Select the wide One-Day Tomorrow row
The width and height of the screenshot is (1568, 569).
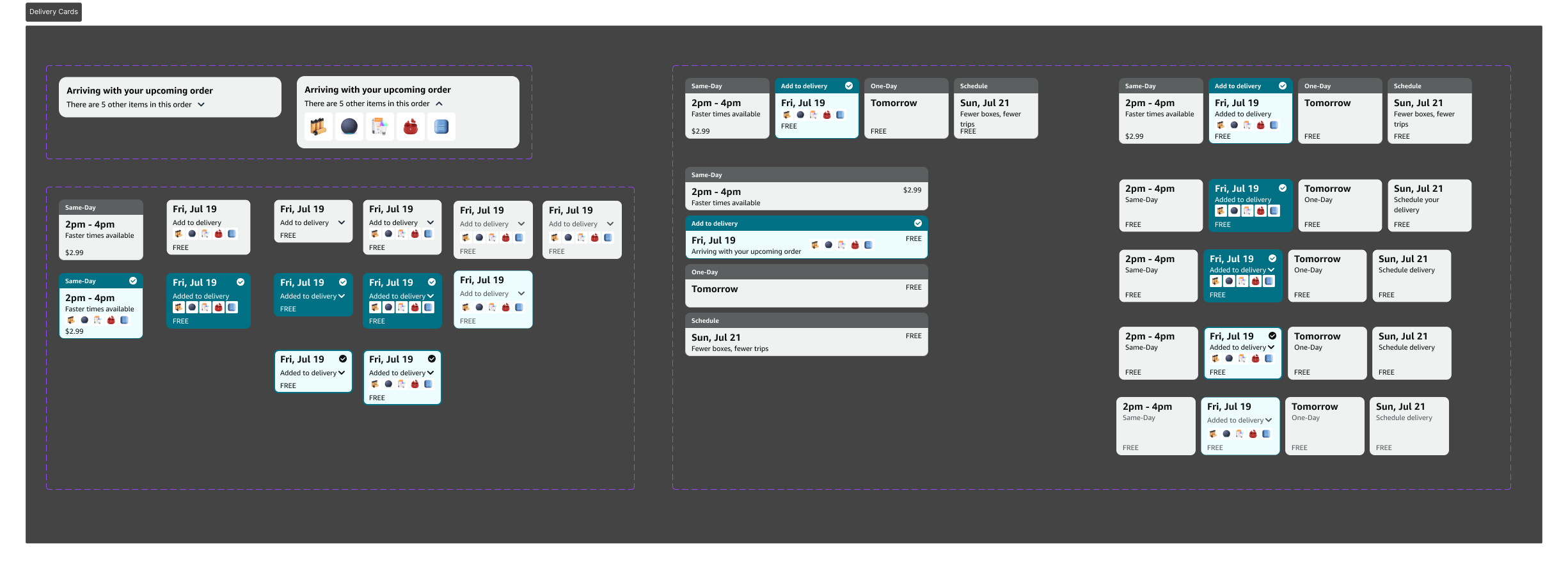[x=806, y=286]
